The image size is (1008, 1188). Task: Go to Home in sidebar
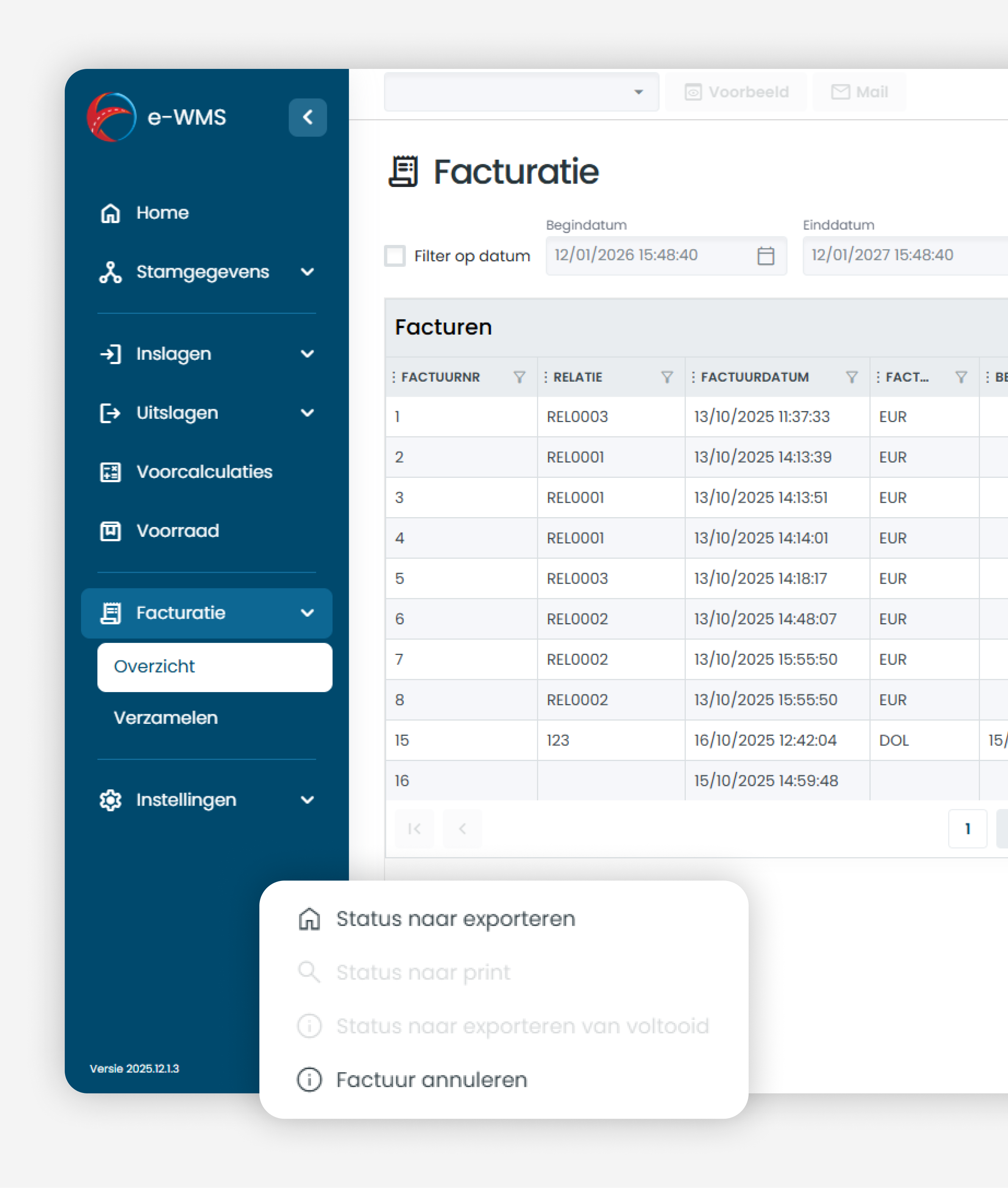(162, 212)
